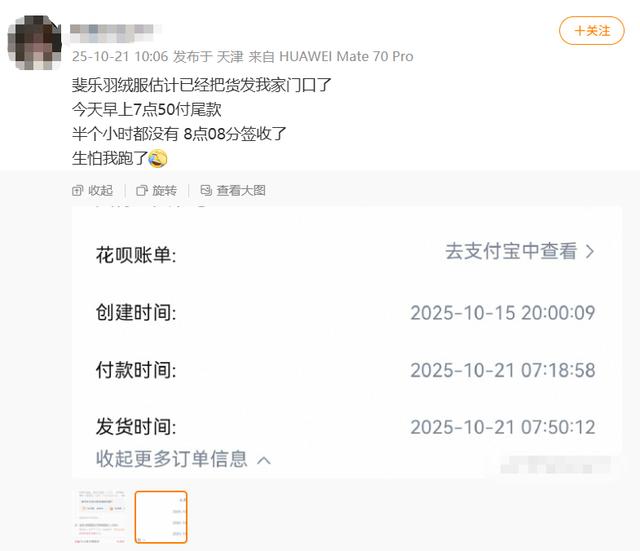Image resolution: width=640 pixels, height=551 pixels.
Task: Select the second highlighted image thumbnail
Action: (x=161, y=517)
